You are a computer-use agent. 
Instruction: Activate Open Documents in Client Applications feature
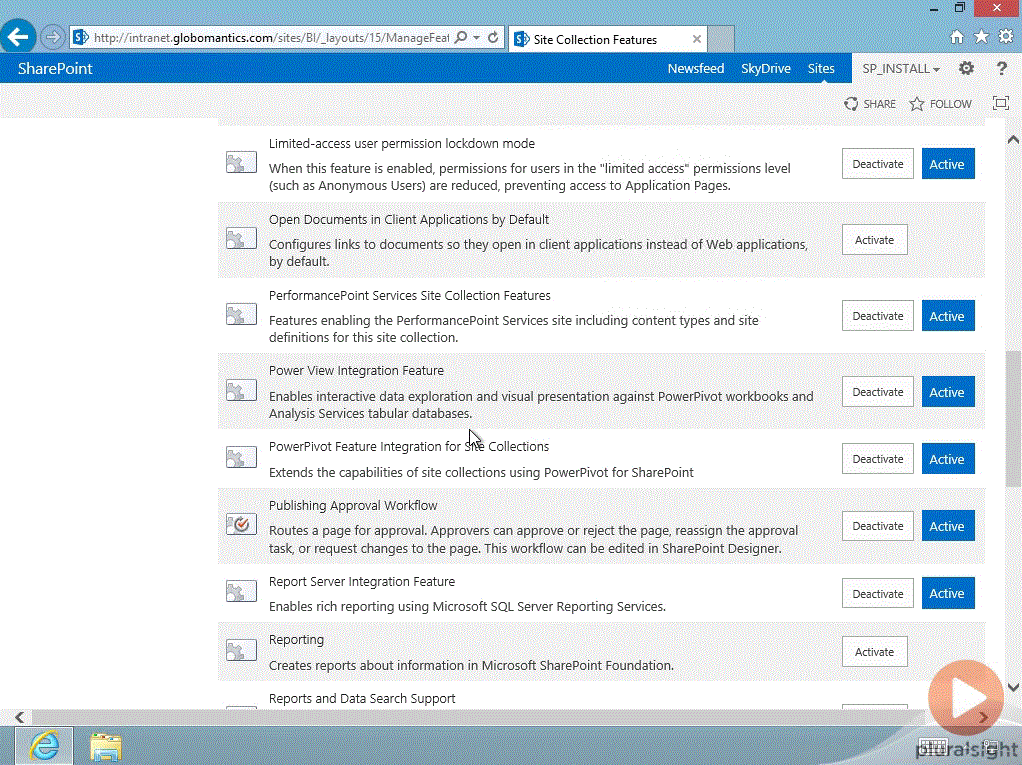tap(874, 240)
